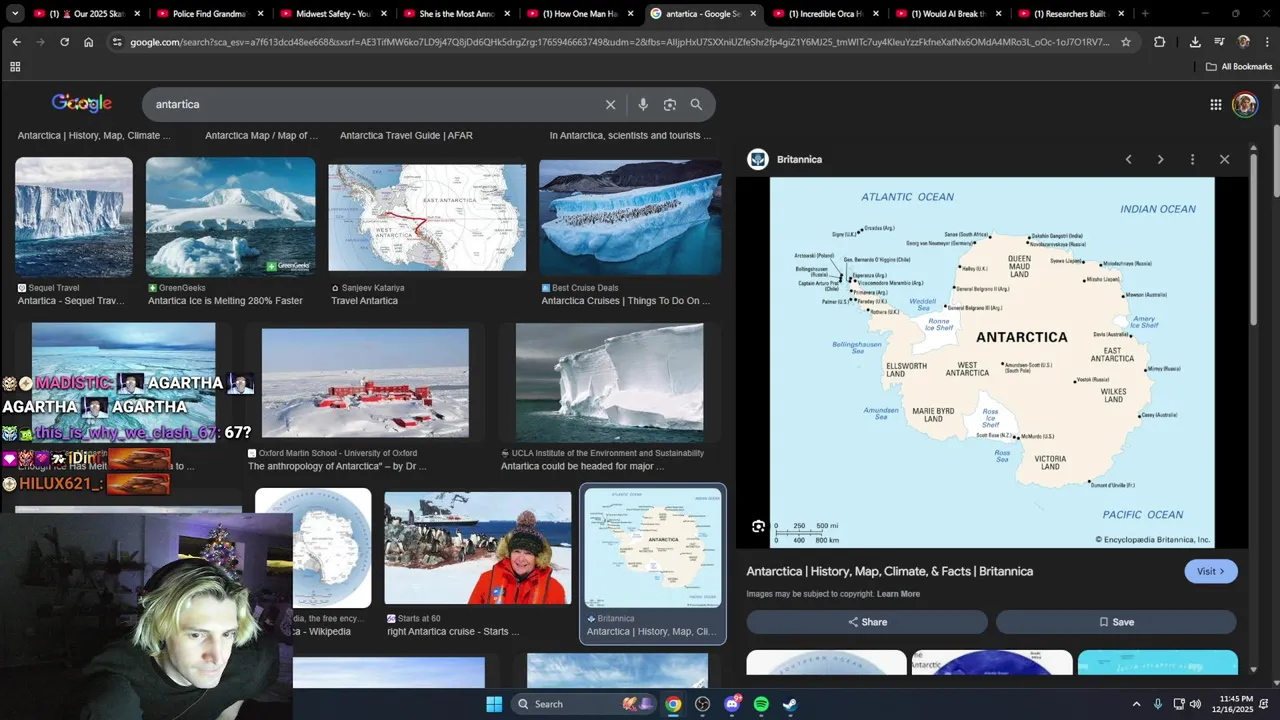This screenshot has height=720, width=1280.
Task: Open volume control in system tray
Action: pyautogui.click(x=1195, y=704)
